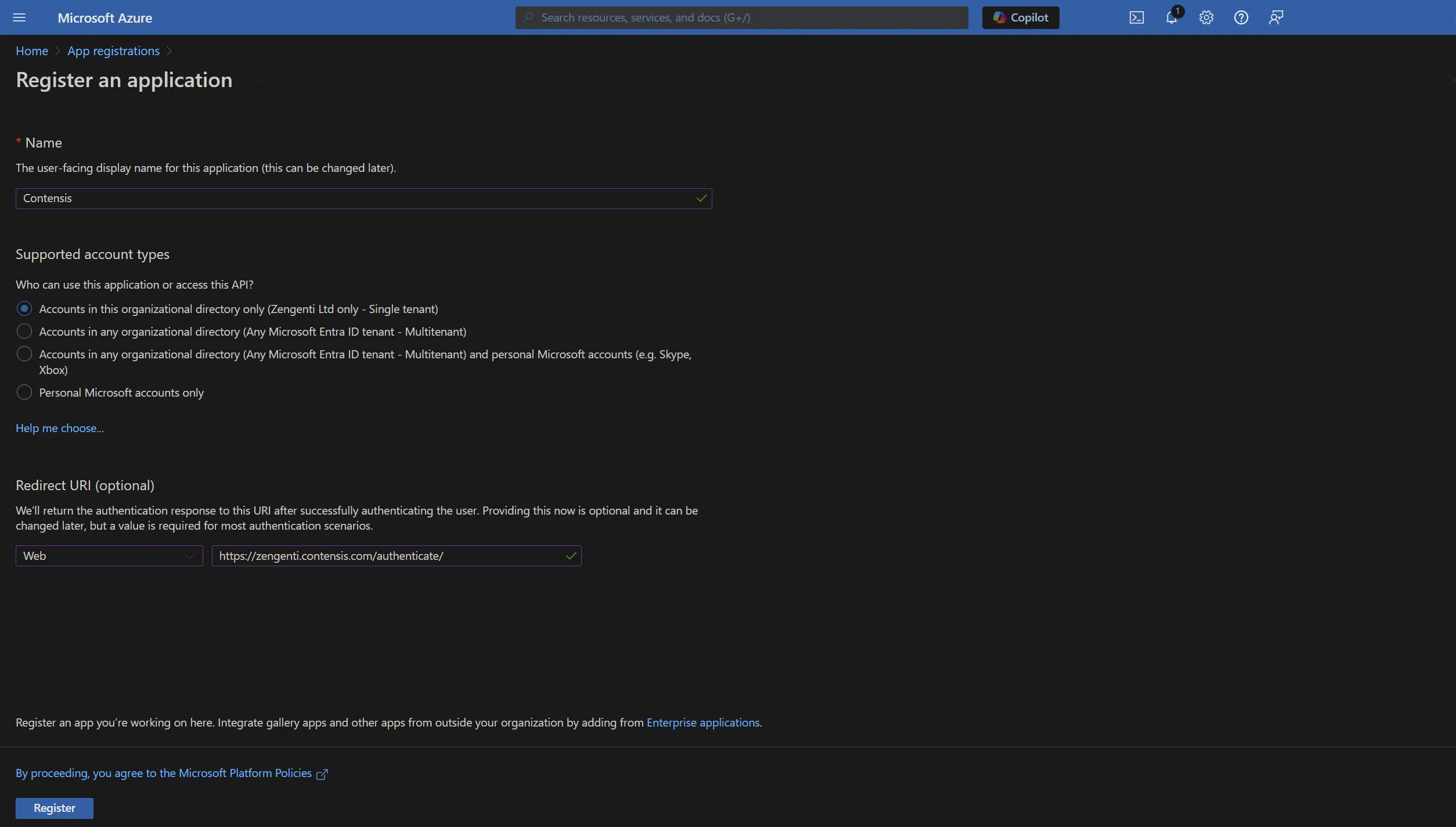Screen dimensions: 1456x827
Task: Go to Microsoft Azure home logo
Action: 104,17
